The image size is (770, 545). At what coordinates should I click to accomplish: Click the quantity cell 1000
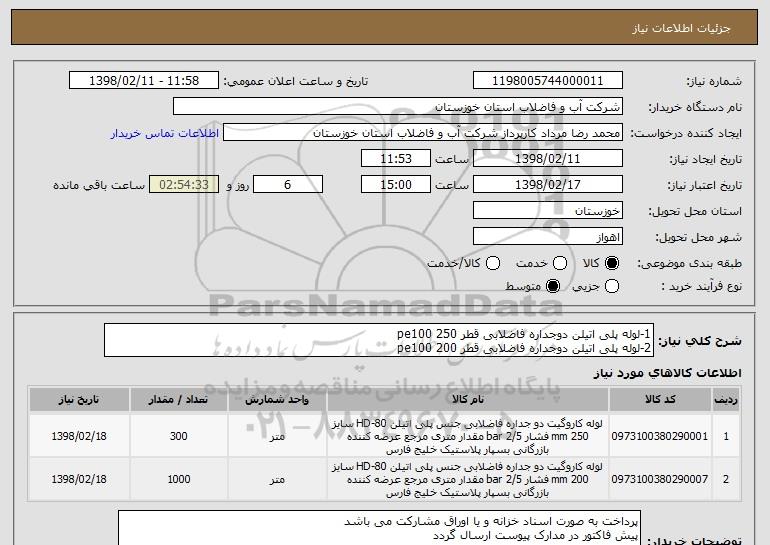[178, 479]
